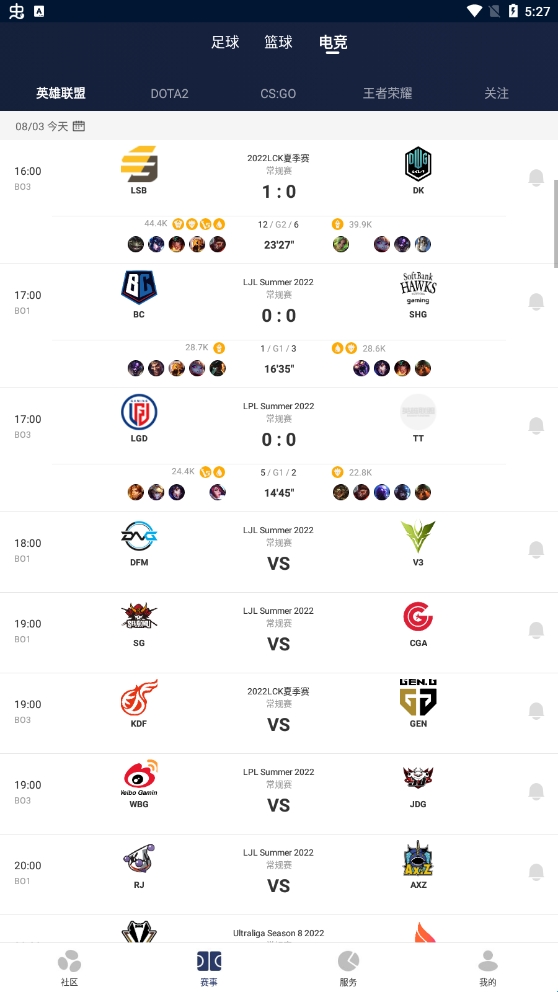Open the 社区 community tab icon
Viewport: 558px width, 992px height.
tap(69, 961)
